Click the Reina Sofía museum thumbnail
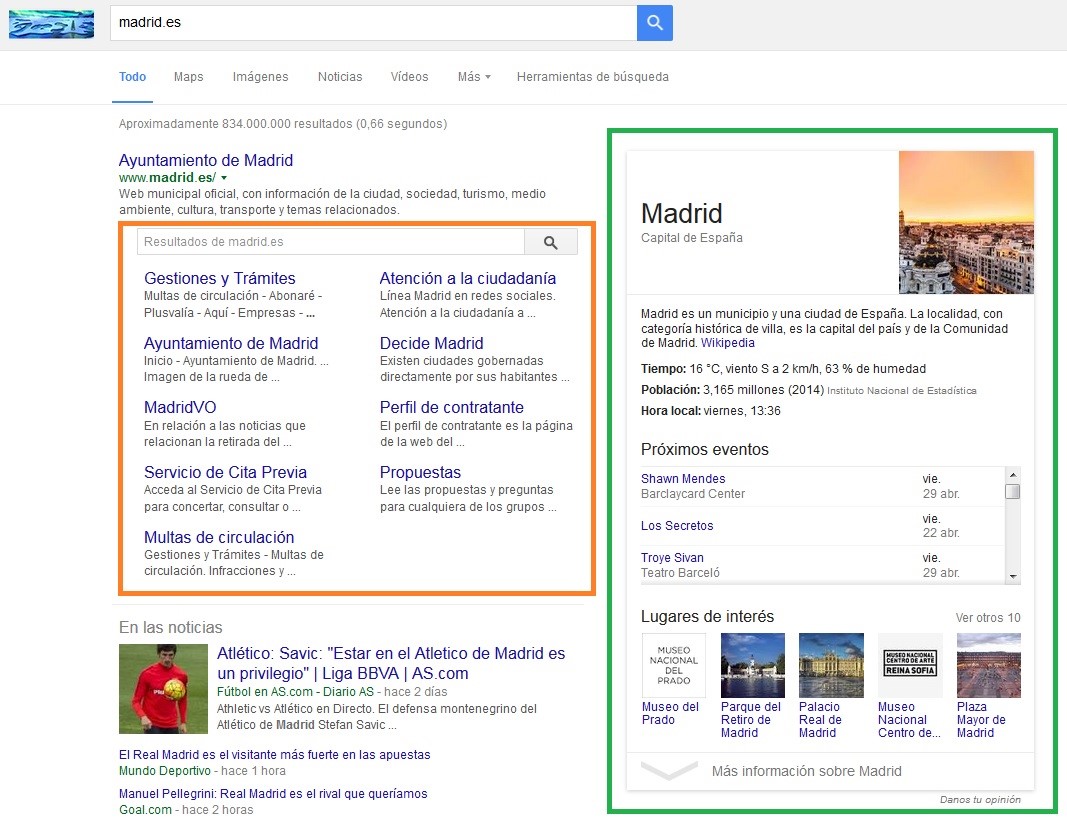Viewport: 1067px width, 818px height. click(910, 665)
